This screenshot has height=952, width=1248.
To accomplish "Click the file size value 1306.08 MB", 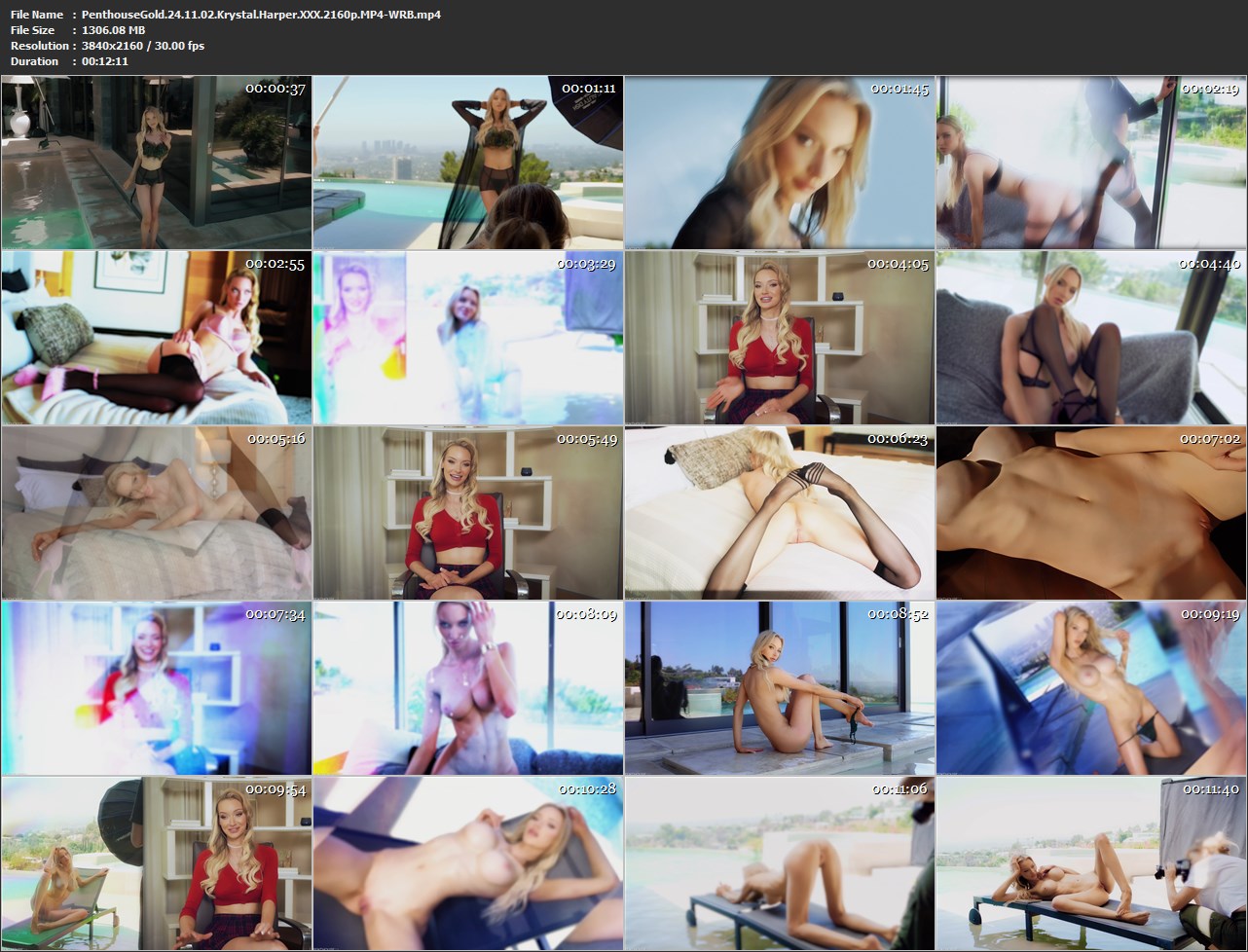I will click(x=113, y=30).
